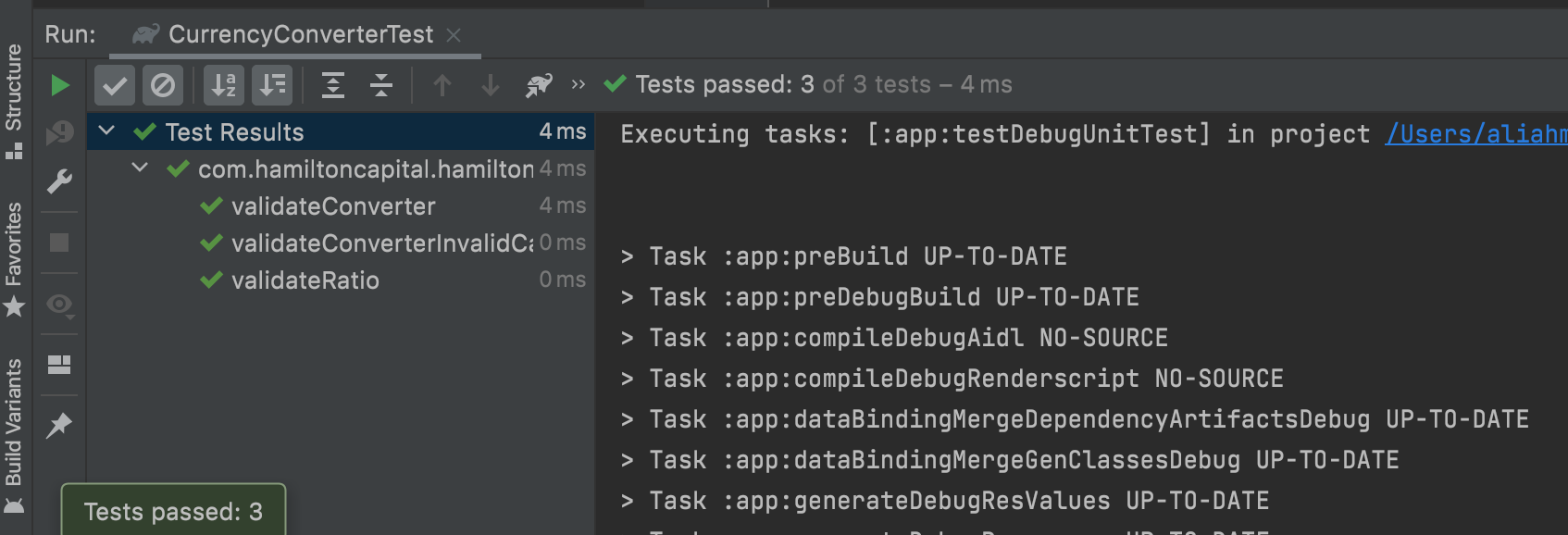Collapse the Test Results root node

coord(106,131)
